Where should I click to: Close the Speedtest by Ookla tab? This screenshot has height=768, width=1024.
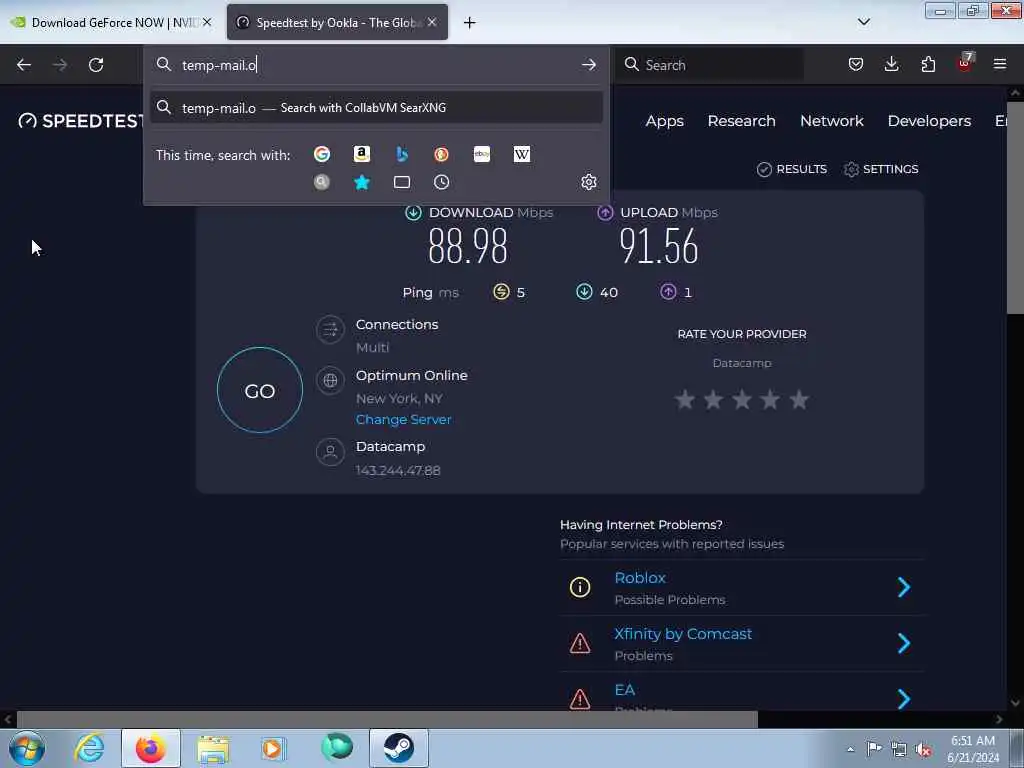[x=432, y=22]
